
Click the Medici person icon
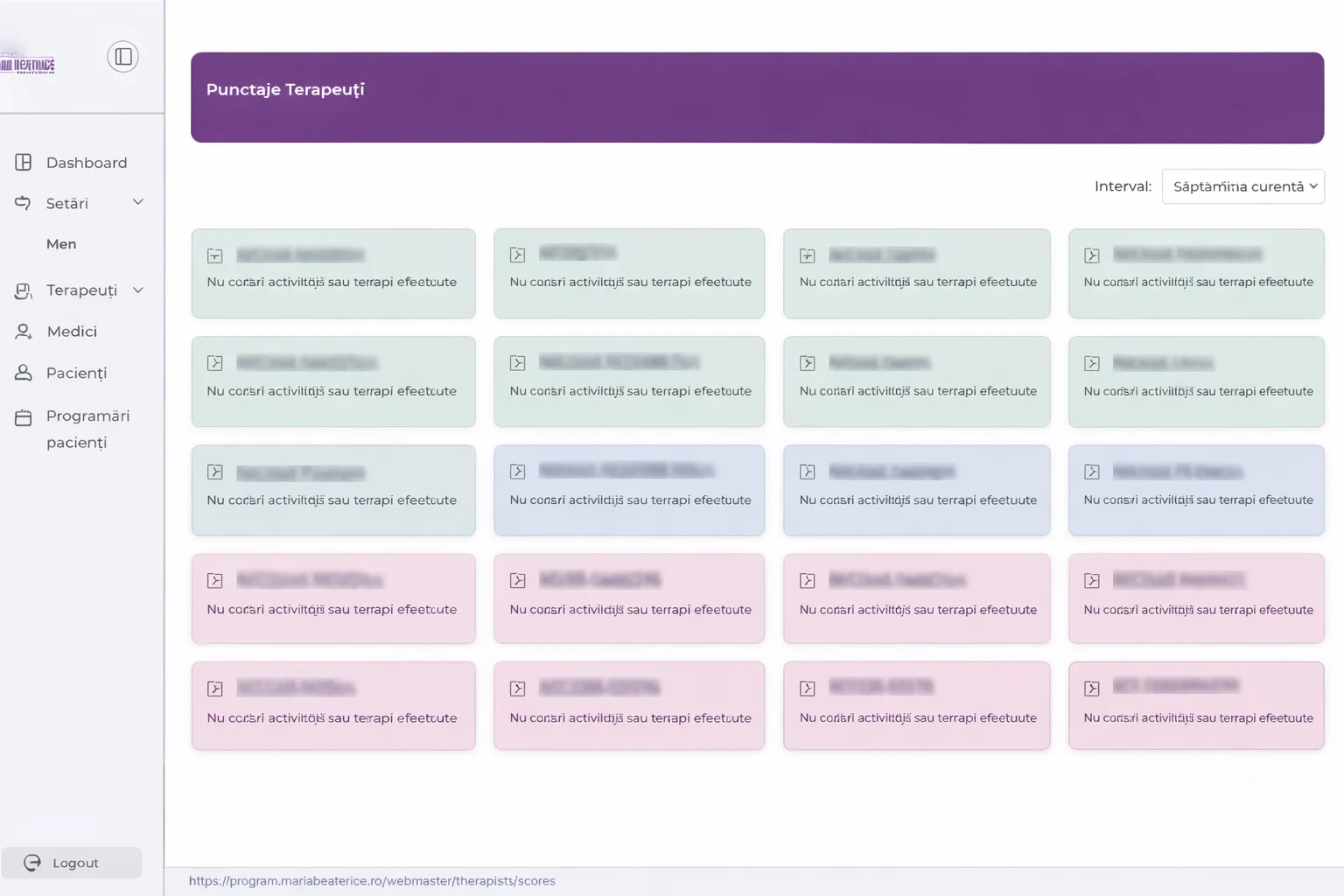tap(24, 332)
